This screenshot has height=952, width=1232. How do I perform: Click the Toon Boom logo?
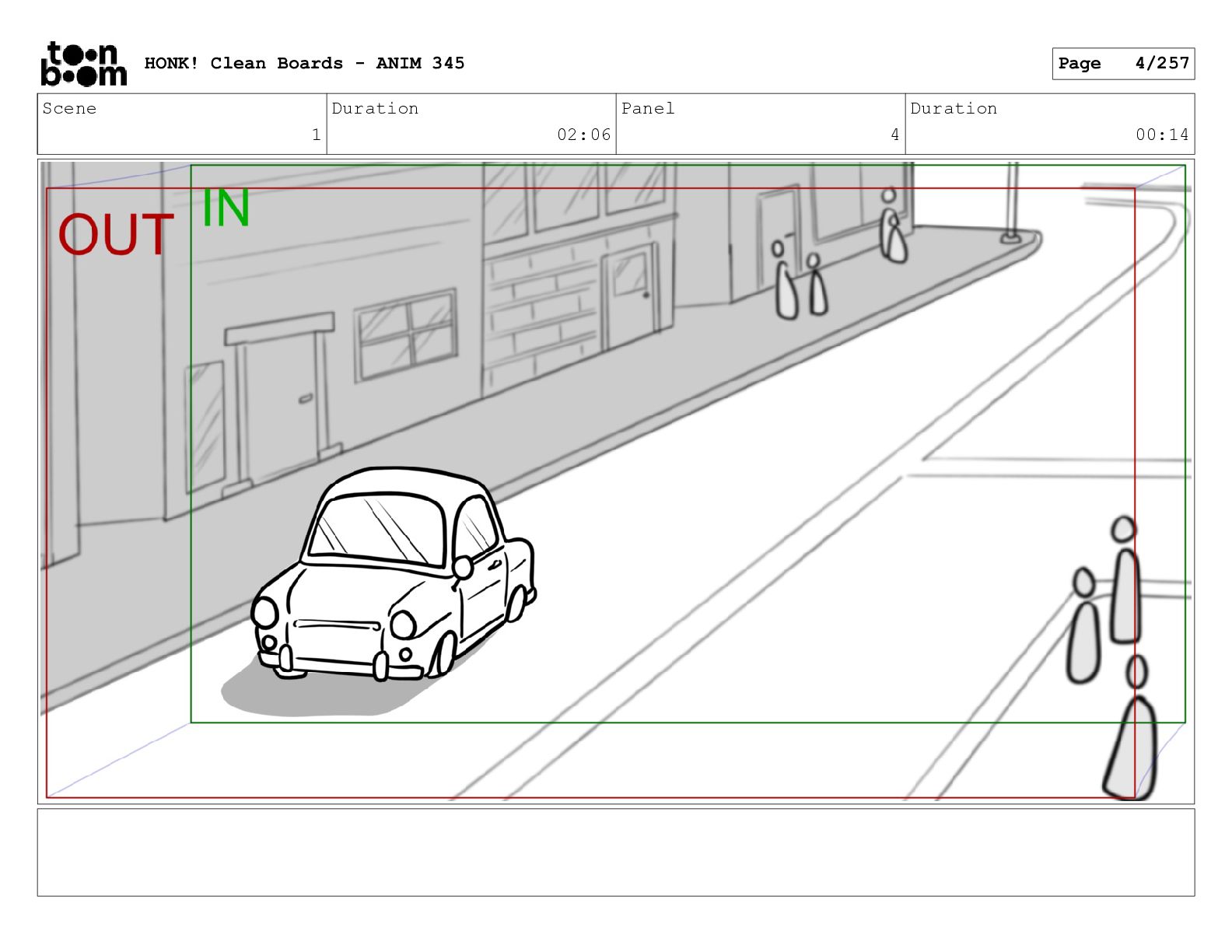pyautogui.click(x=83, y=64)
